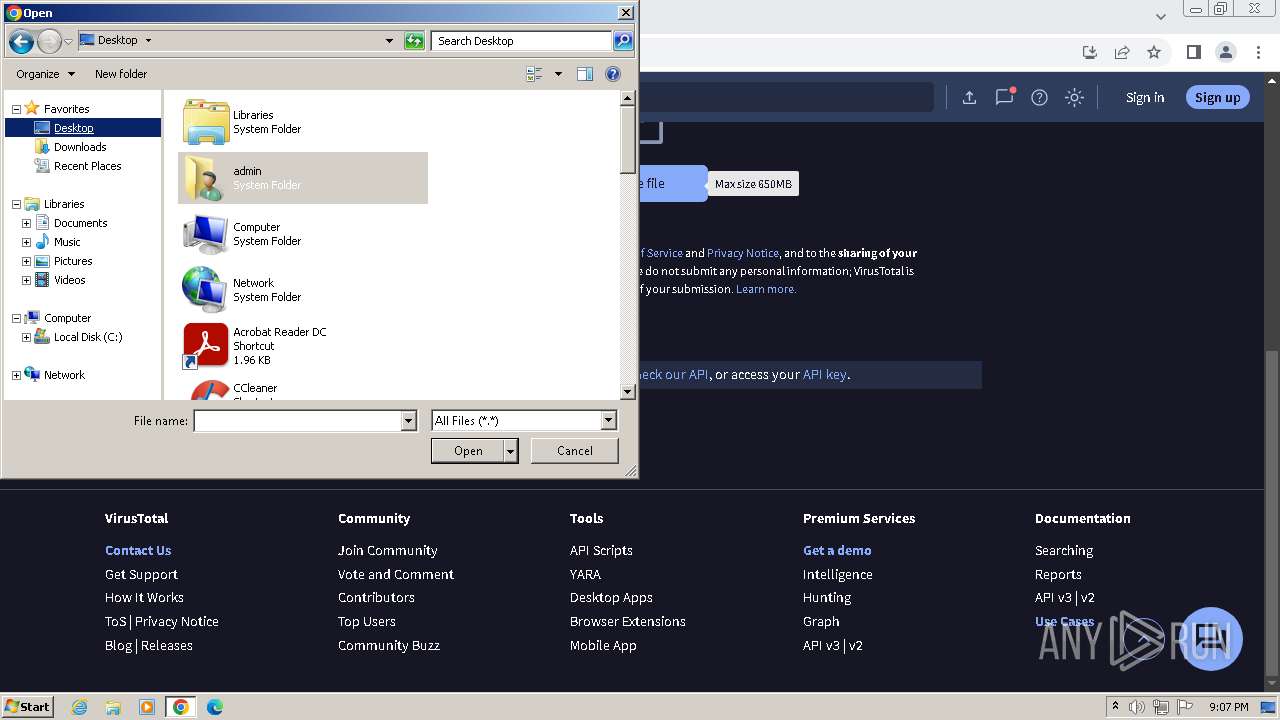Show hidden tray icons arrow

[1115, 707]
